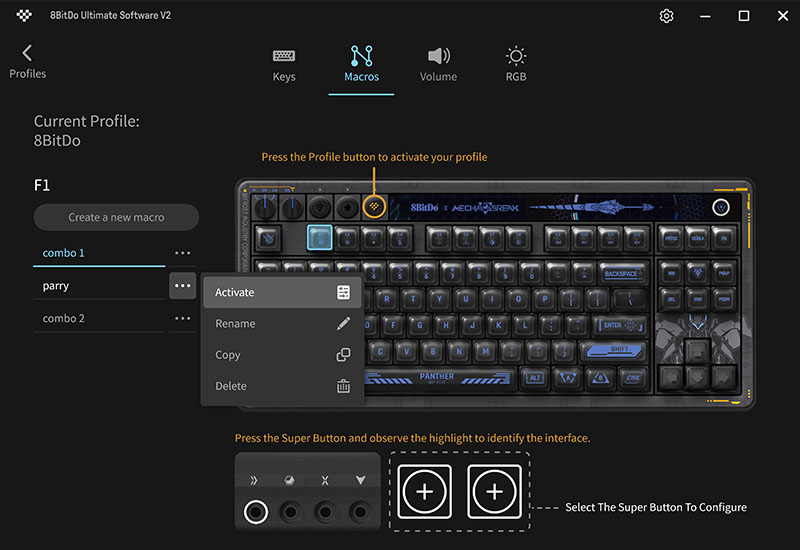Click the PANTHER spacebar key
The width and height of the screenshot is (800, 550).
coord(437,378)
